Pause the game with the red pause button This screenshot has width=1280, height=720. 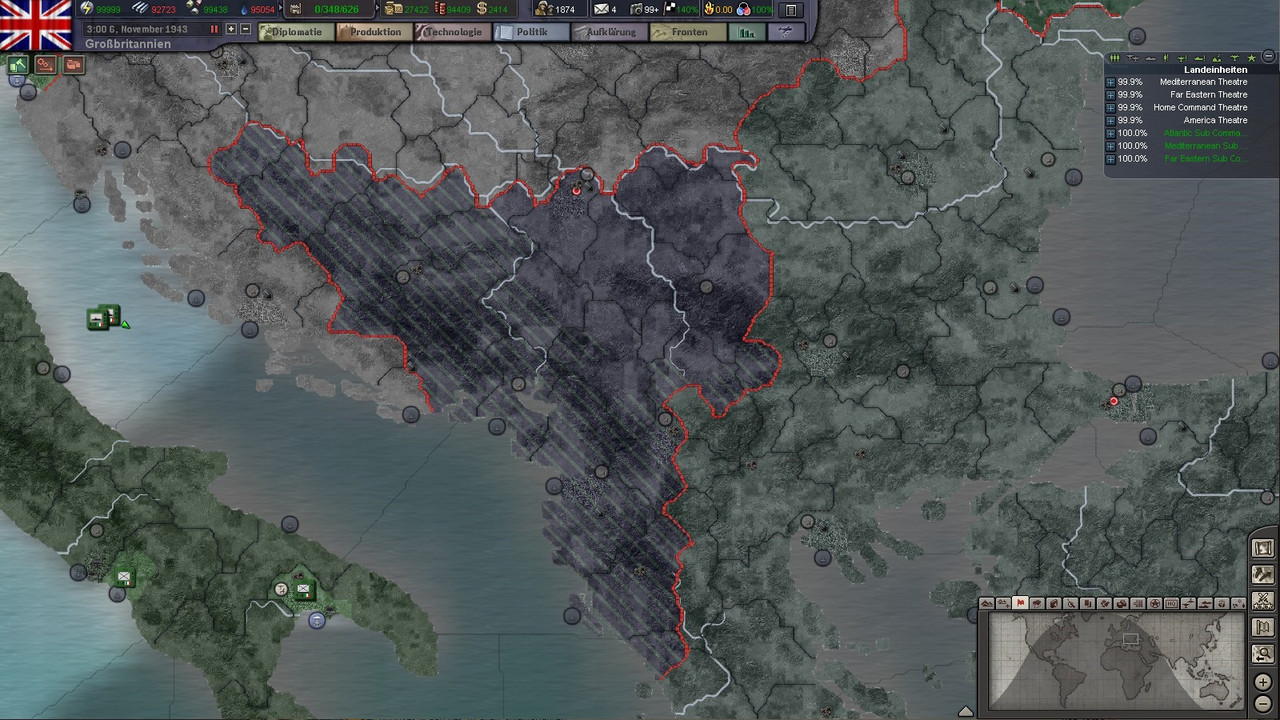tap(214, 29)
